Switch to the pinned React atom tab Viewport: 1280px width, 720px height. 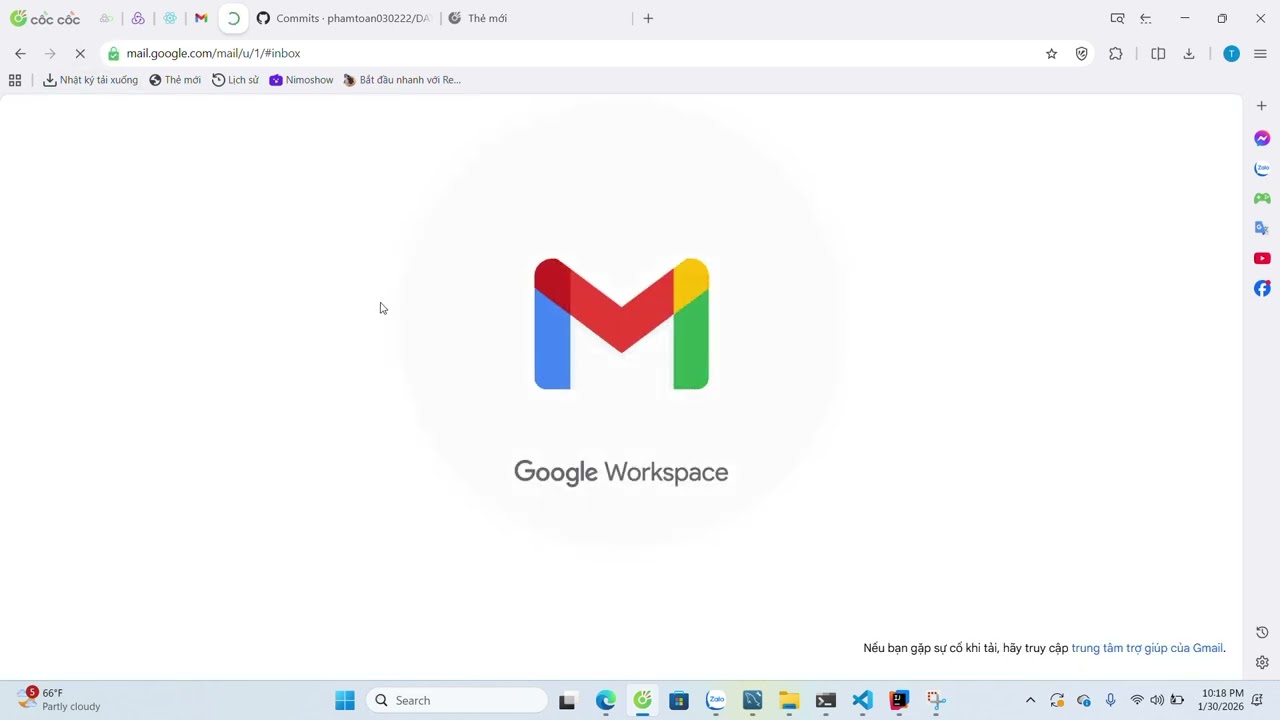[x=170, y=18]
